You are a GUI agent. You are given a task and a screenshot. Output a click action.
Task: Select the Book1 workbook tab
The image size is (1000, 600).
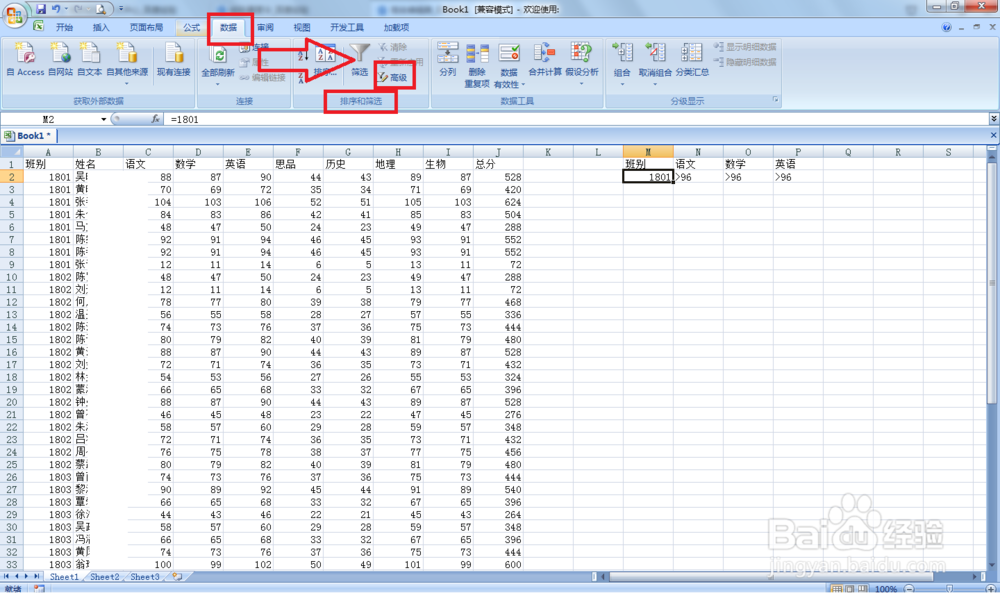[29, 135]
